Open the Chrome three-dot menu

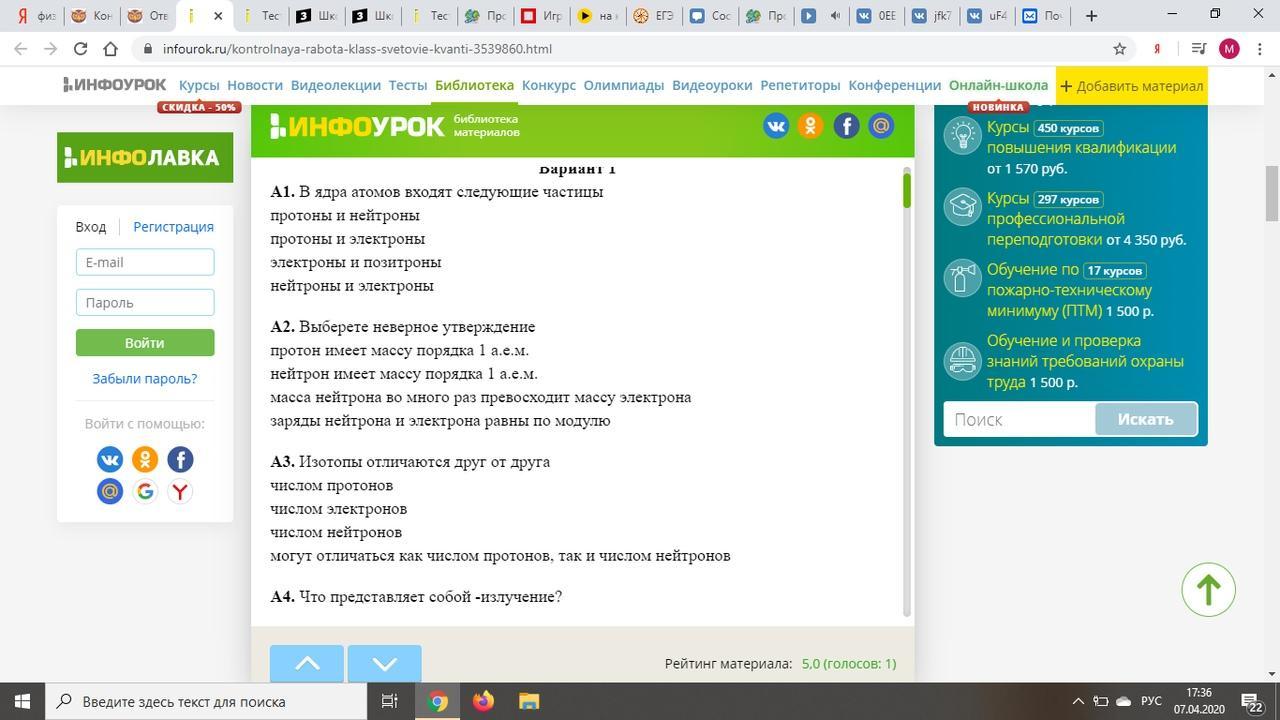click(1259, 49)
